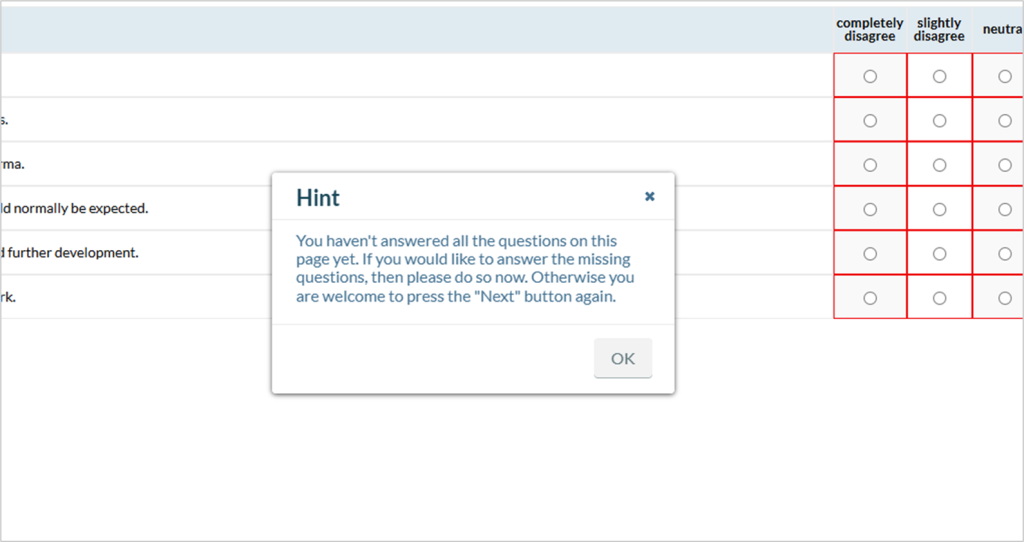1024x542 pixels.
Task: Select slightly disagree for 'further development' row
Action: [x=939, y=253]
